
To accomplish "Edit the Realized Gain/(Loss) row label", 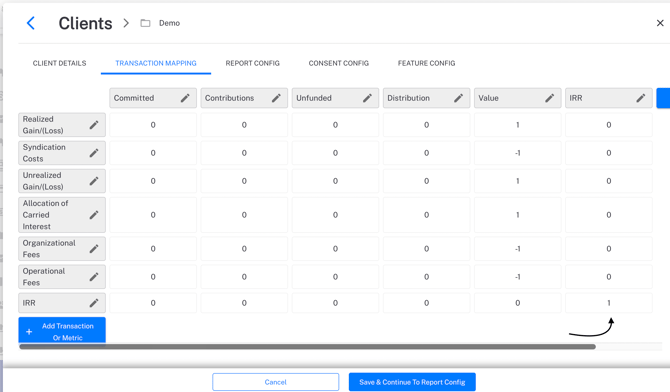I will click(x=94, y=125).
